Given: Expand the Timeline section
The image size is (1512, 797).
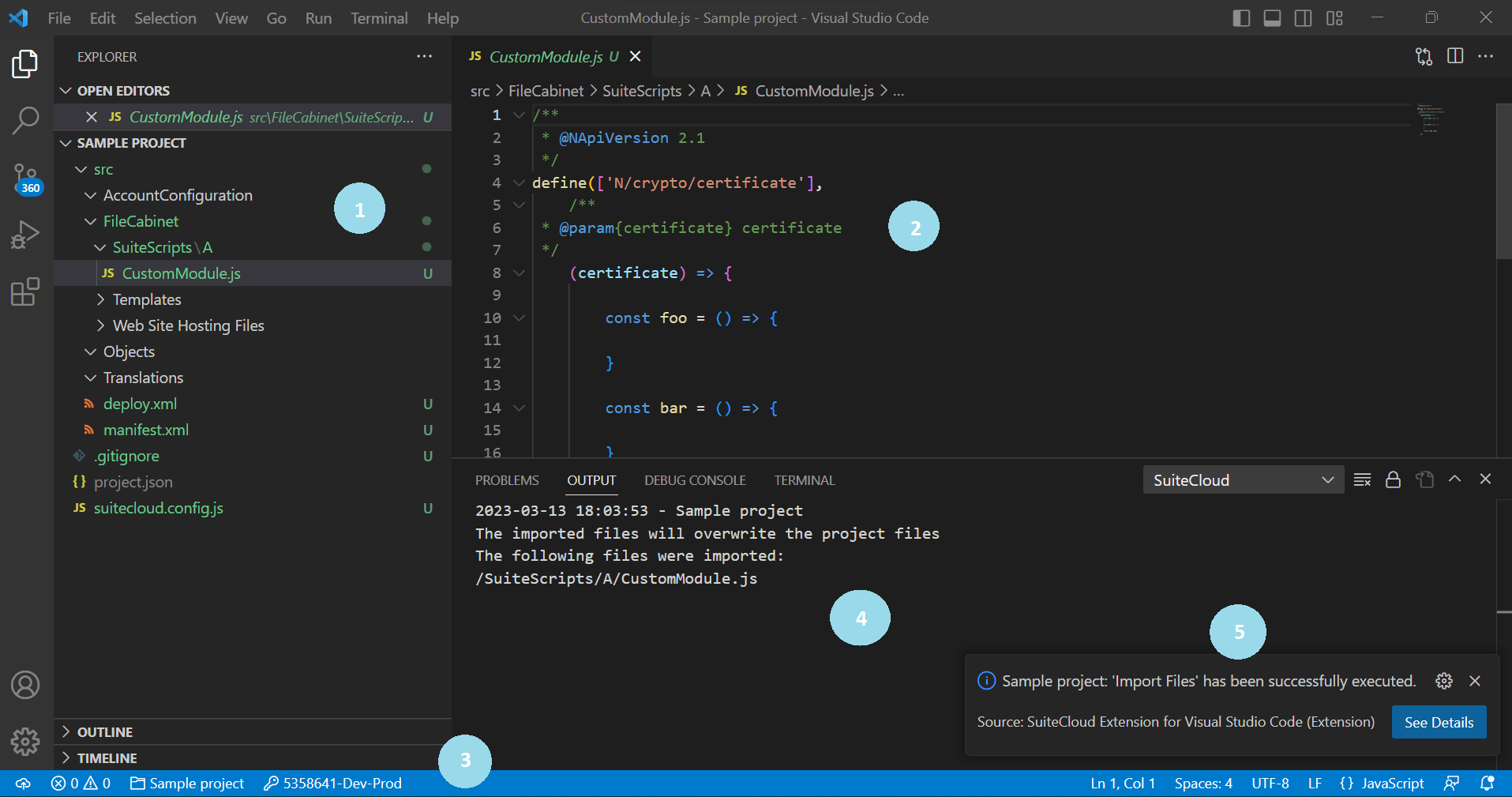Looking at the screenshot, I should coord(66,758).
